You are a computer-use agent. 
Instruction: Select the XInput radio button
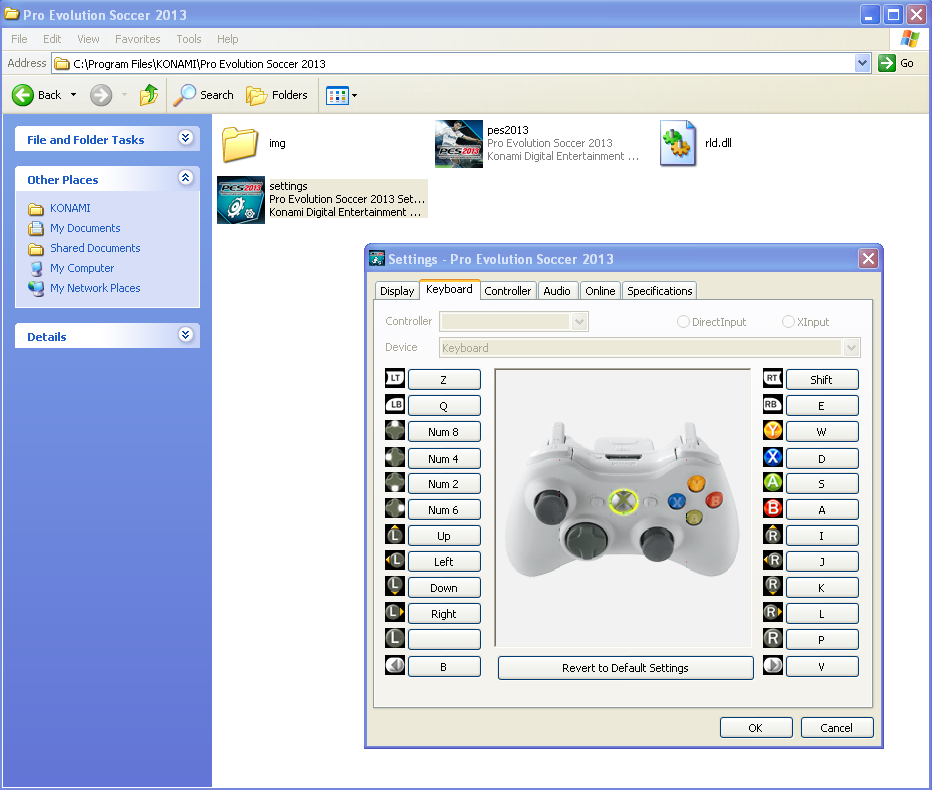coord(788,322)
